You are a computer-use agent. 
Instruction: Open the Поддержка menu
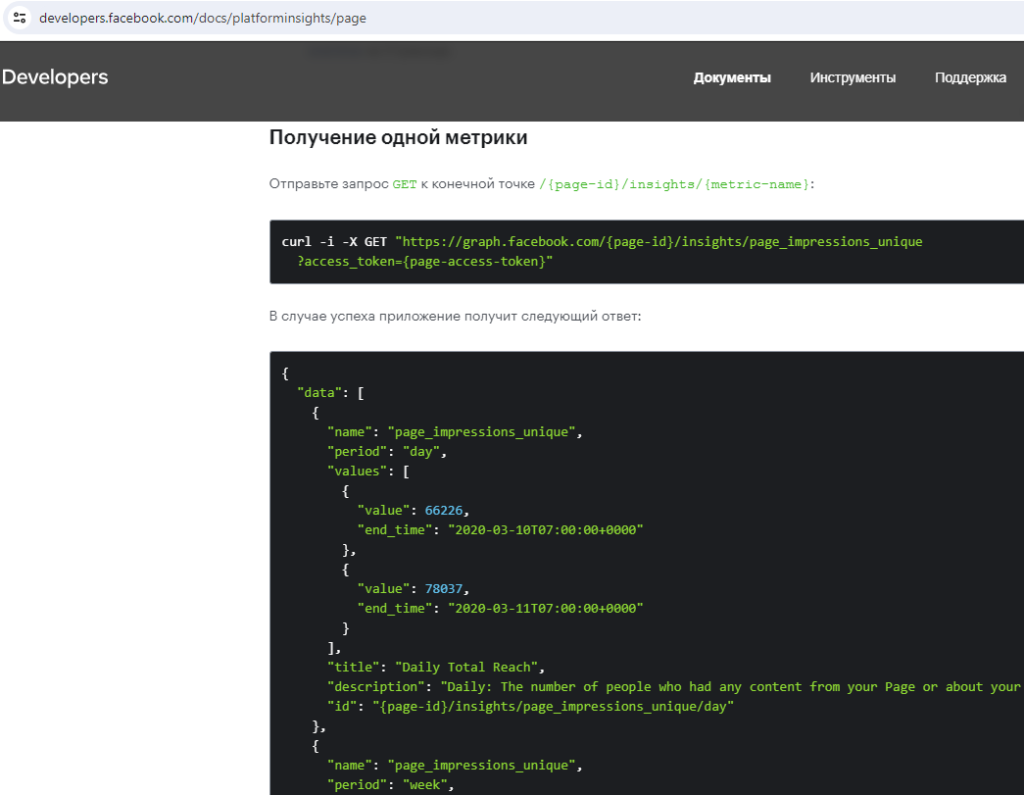(x=970, y=78)
